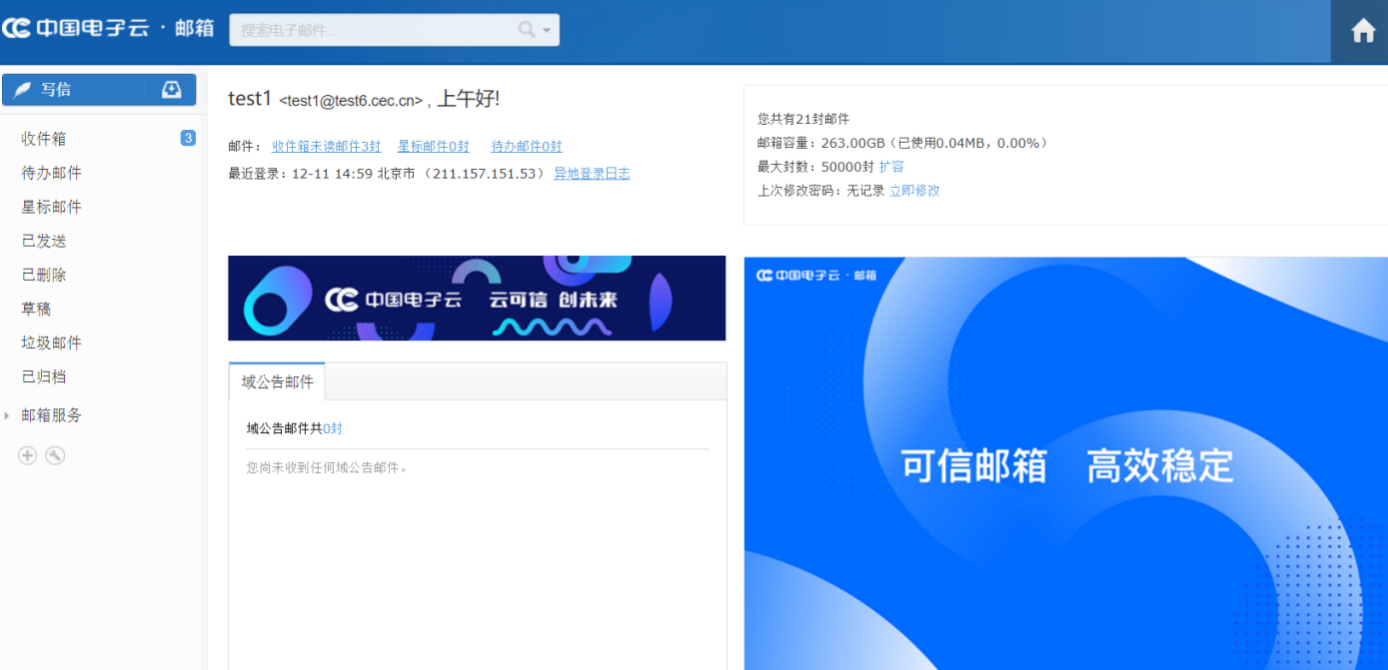This screenshot has height=670, width=1388.
Task: Click the search magnifier icon
Action: 527,30
